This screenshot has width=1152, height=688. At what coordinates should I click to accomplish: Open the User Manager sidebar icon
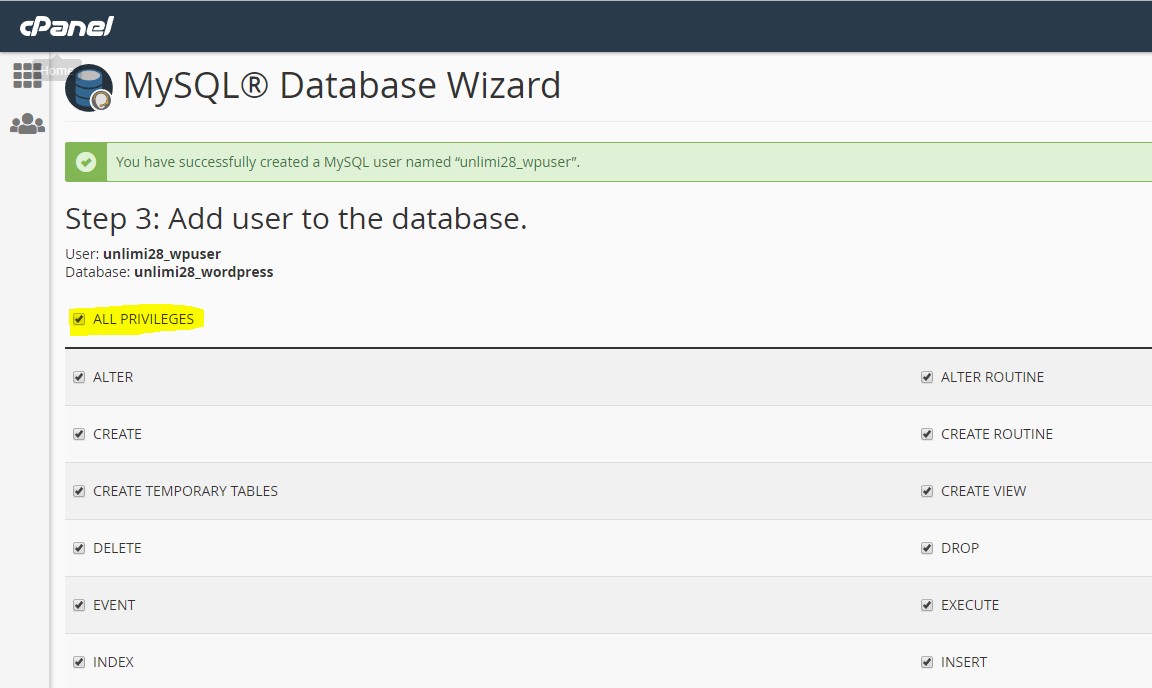pyautogui.click(x=27, y=123)
